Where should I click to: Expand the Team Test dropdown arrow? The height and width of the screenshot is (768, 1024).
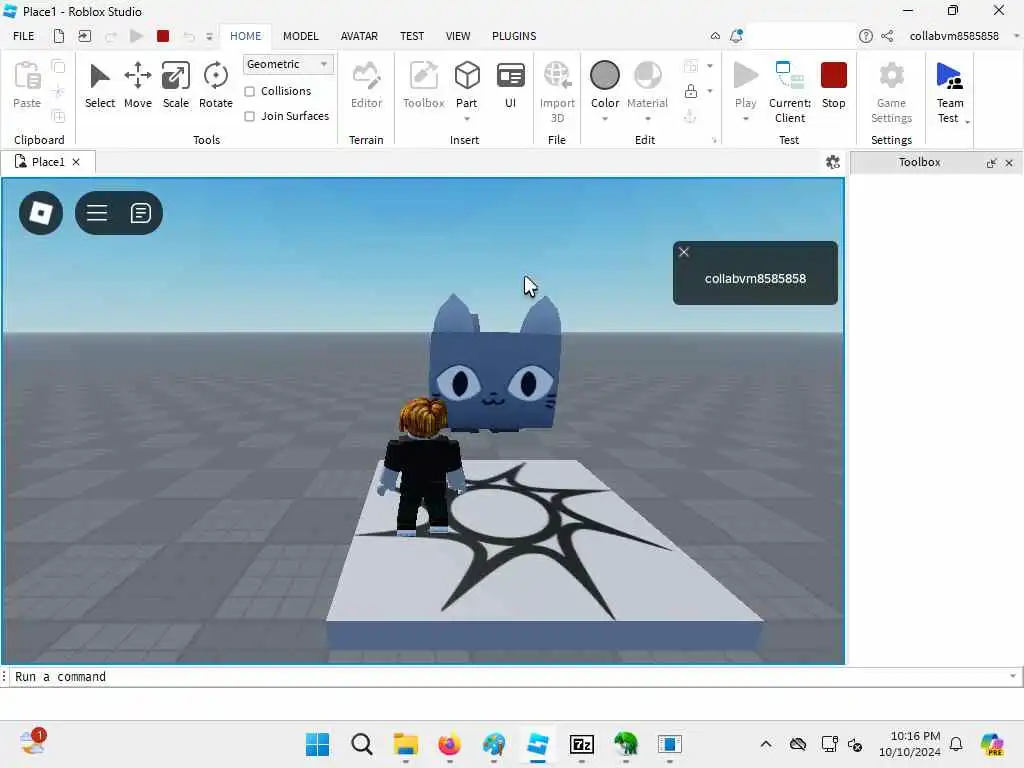pyautogui.click(x=967, y=122)
